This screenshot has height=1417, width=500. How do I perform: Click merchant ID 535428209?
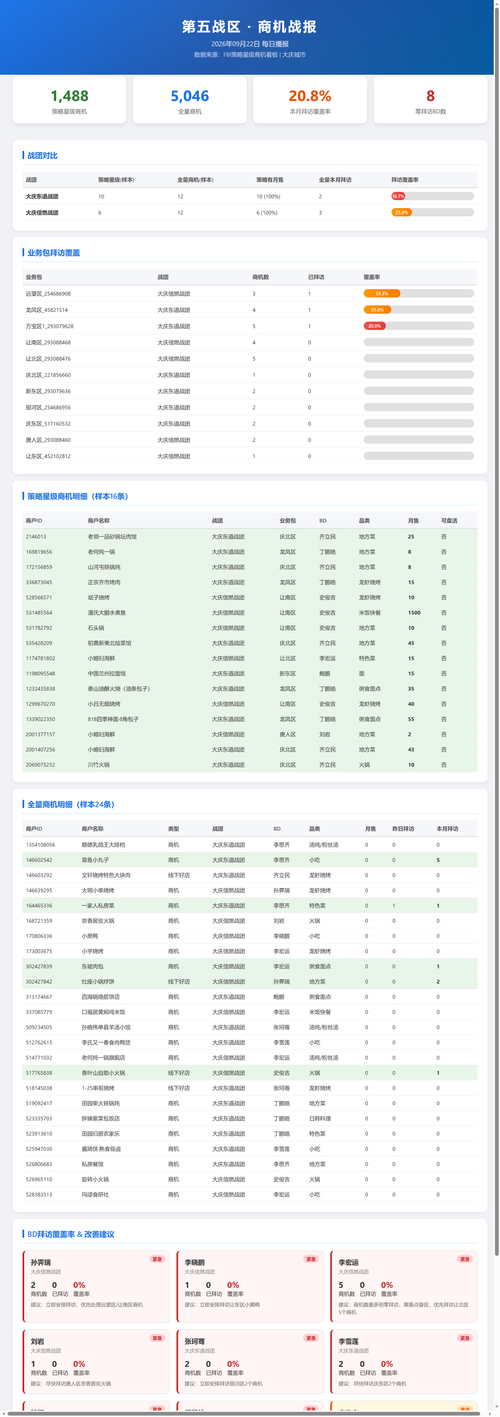pos(39,642)
